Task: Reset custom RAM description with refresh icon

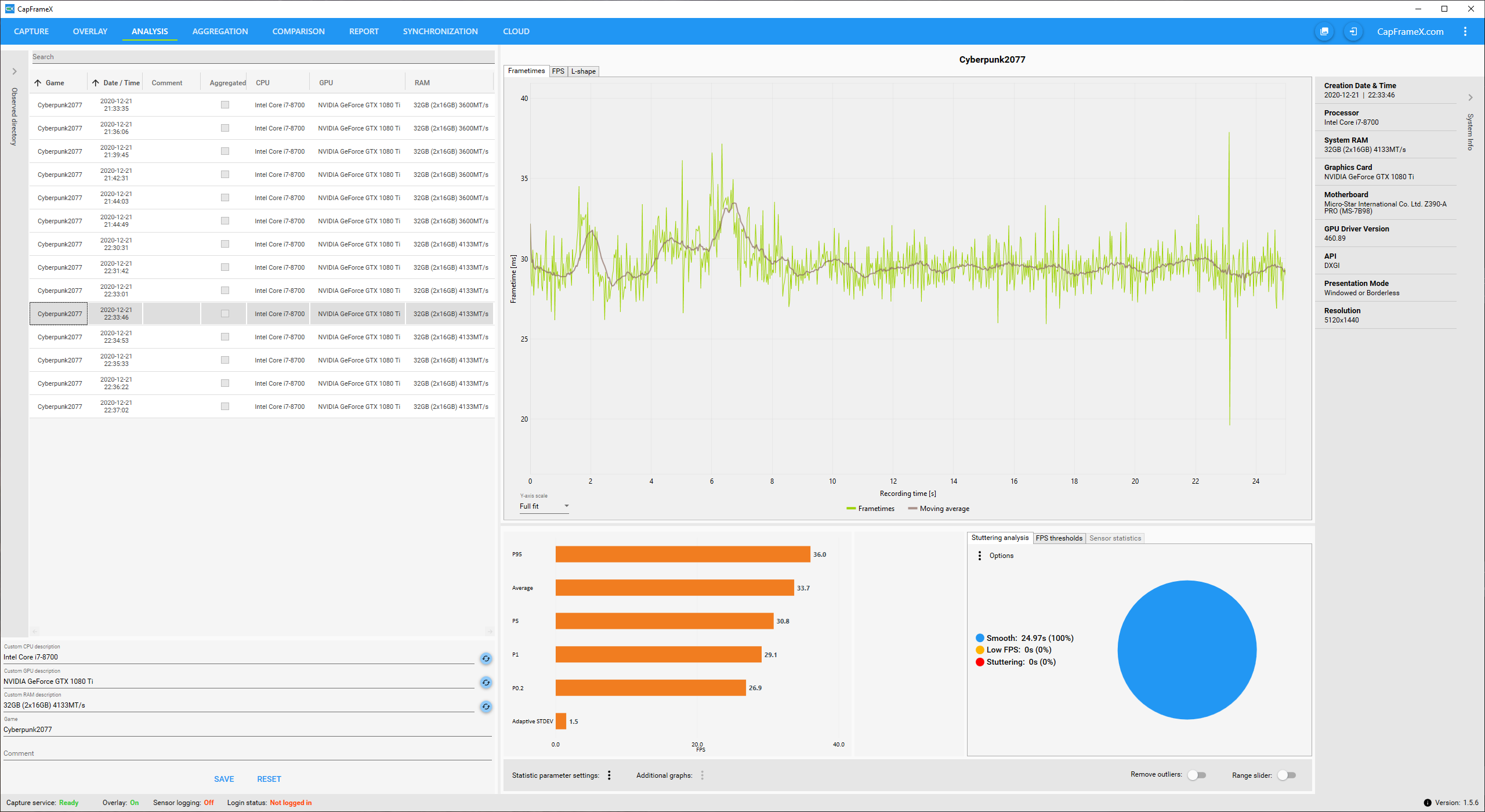Action: point(486,706)
